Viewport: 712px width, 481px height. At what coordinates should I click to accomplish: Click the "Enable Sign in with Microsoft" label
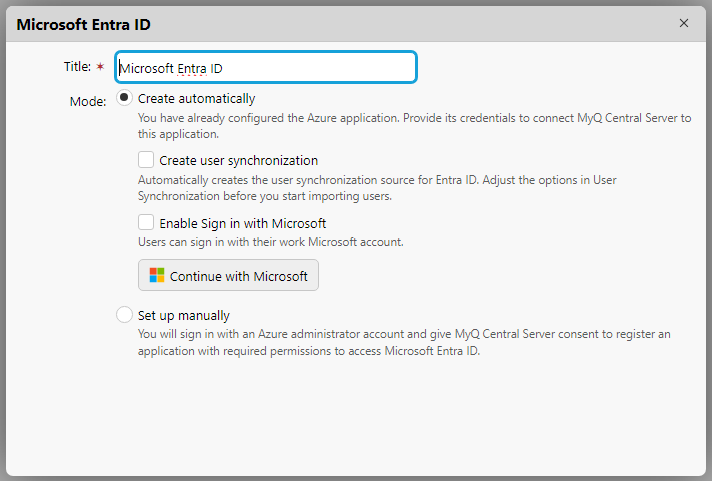tap(242, 223)
